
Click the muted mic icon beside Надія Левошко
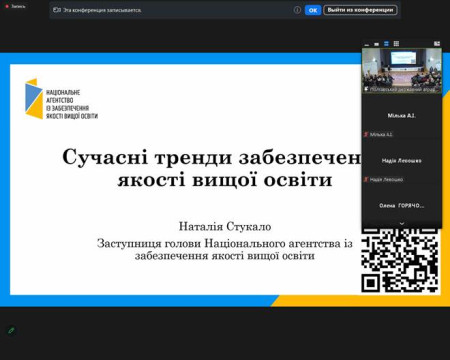(366, 179)
